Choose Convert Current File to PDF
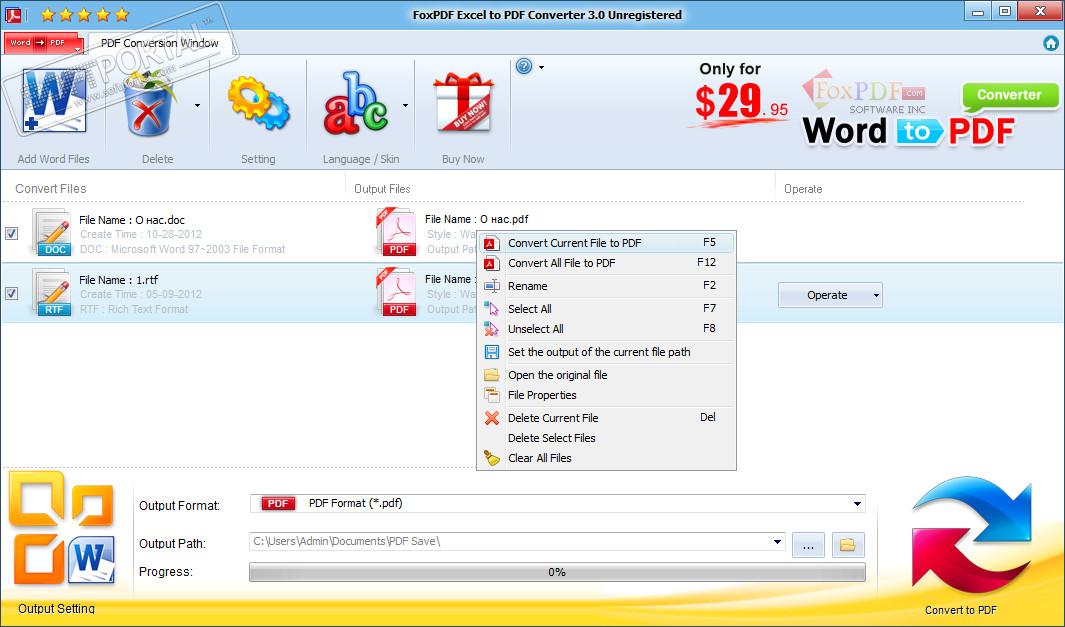This screenshot has width=1065, height=627. point(606,243)
